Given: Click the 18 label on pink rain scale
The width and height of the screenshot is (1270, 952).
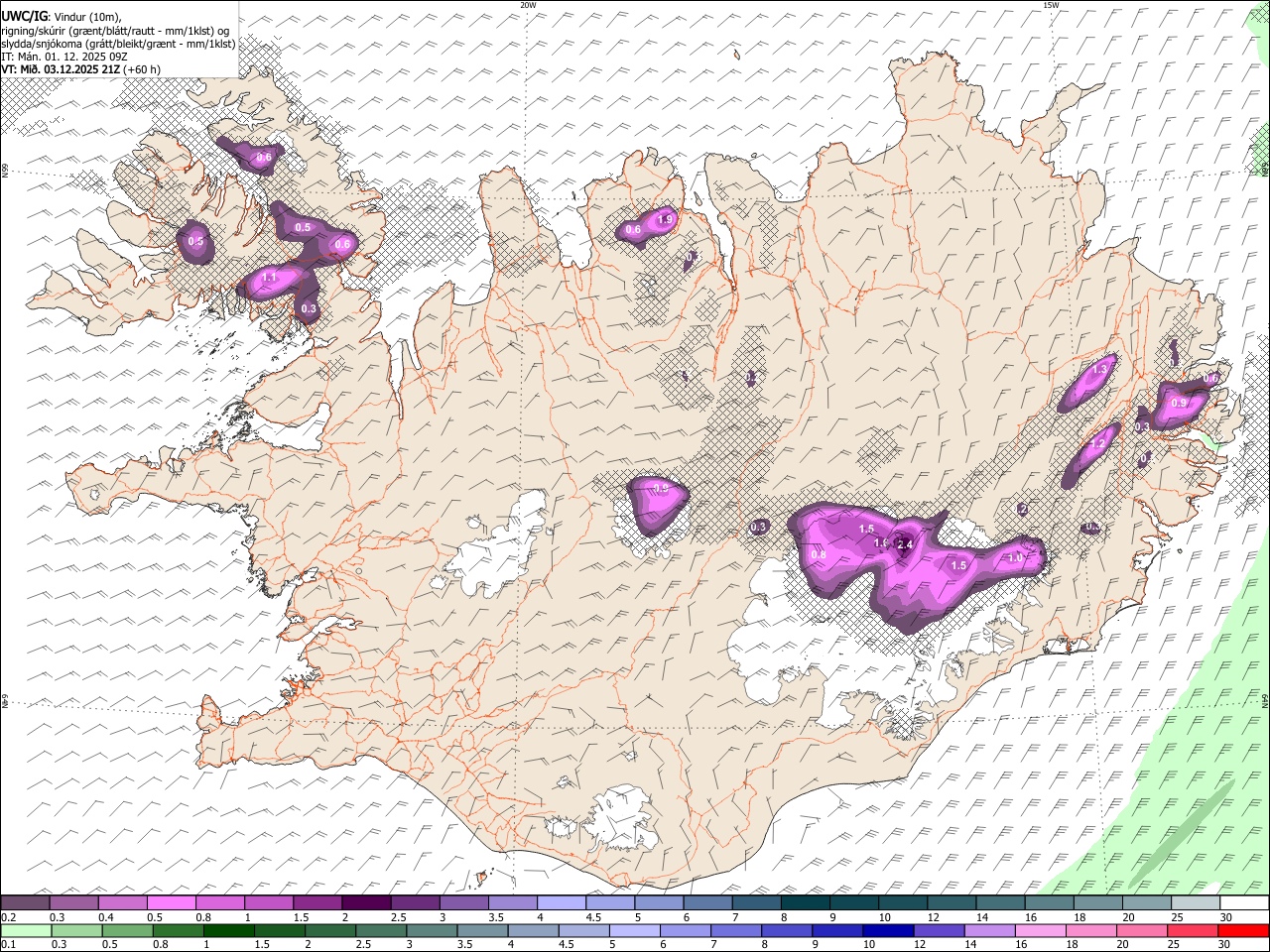Looking at the screenshot, I should [x=1072, y=945].
